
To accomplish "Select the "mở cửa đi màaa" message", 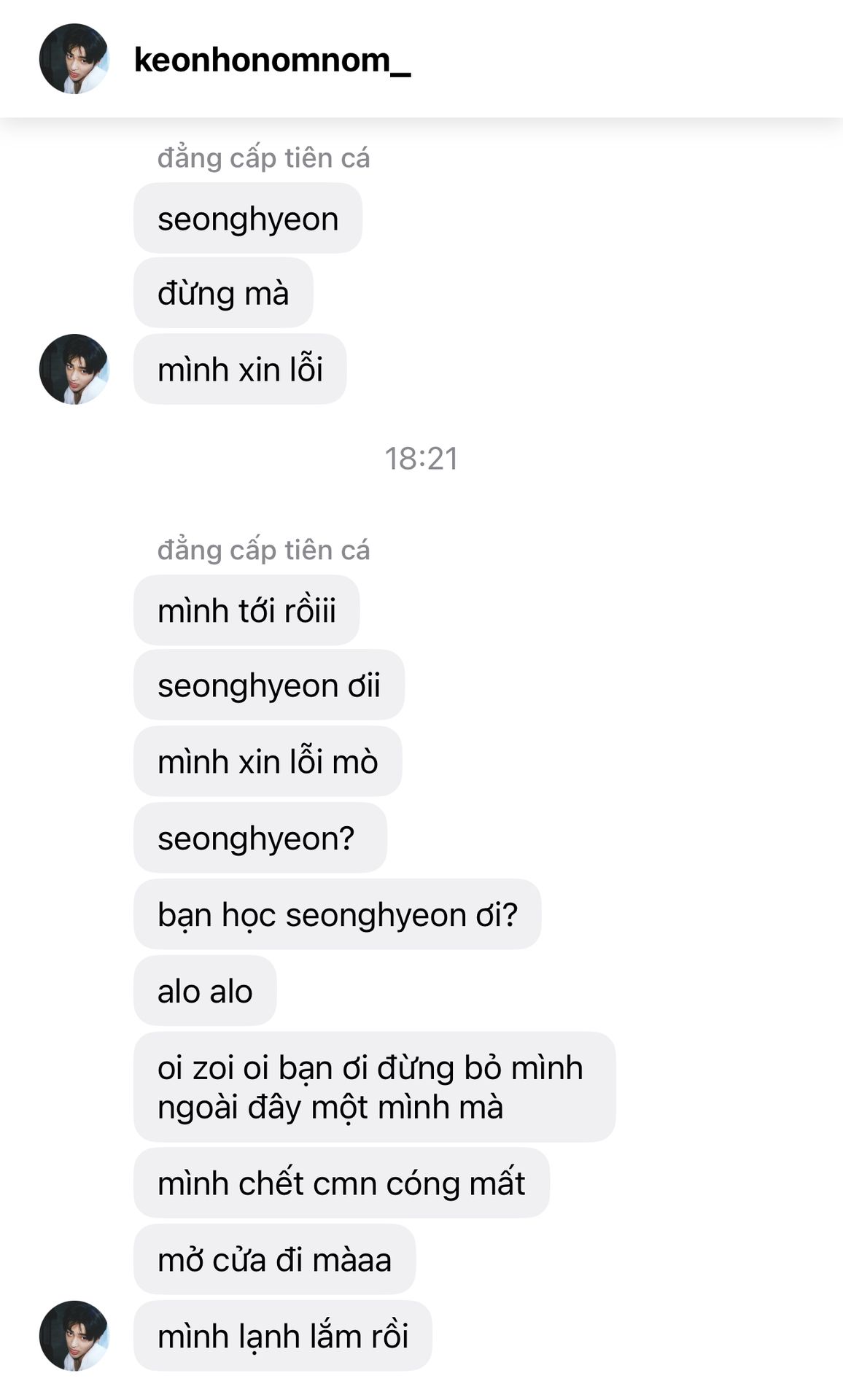I will pos(274,1259).
